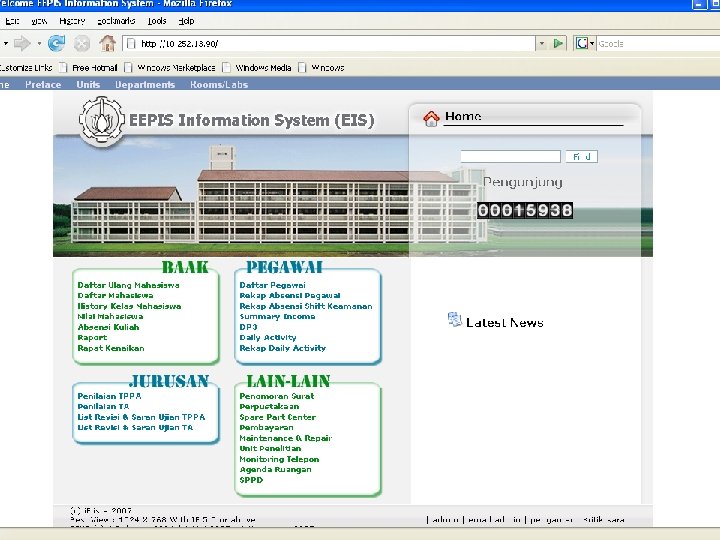Click the Stop loading icon
Image resolution: width=720 pixels, height=540 pixels.
pos(82,44)
